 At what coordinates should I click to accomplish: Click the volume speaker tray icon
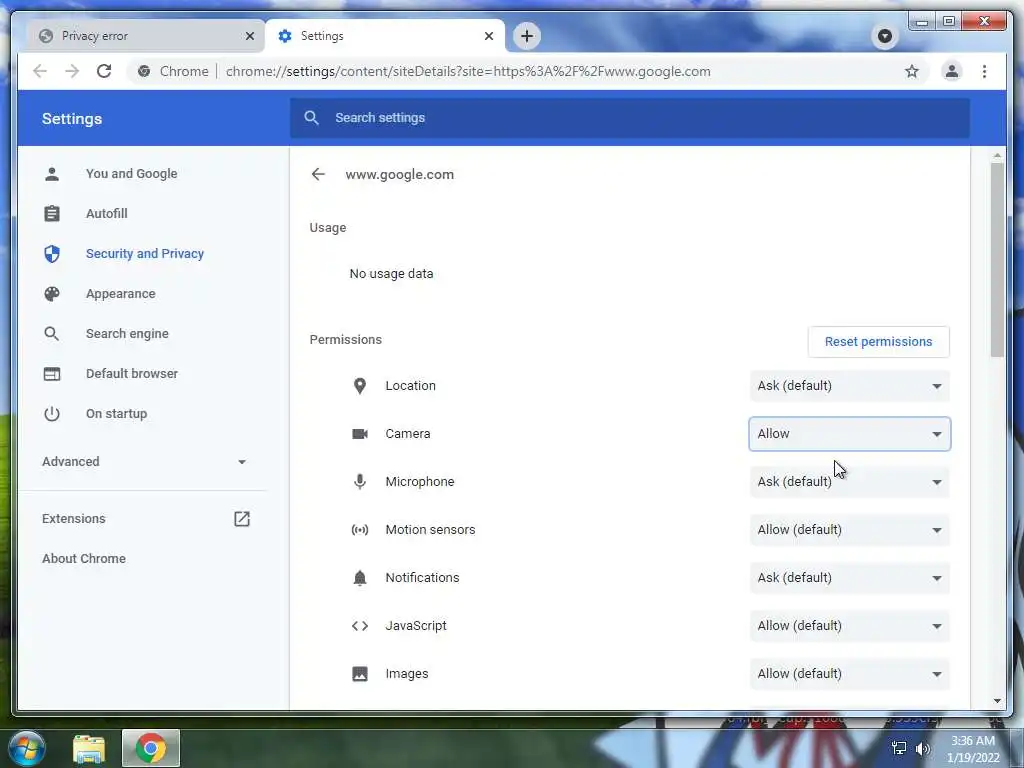(x=922, y=748)
